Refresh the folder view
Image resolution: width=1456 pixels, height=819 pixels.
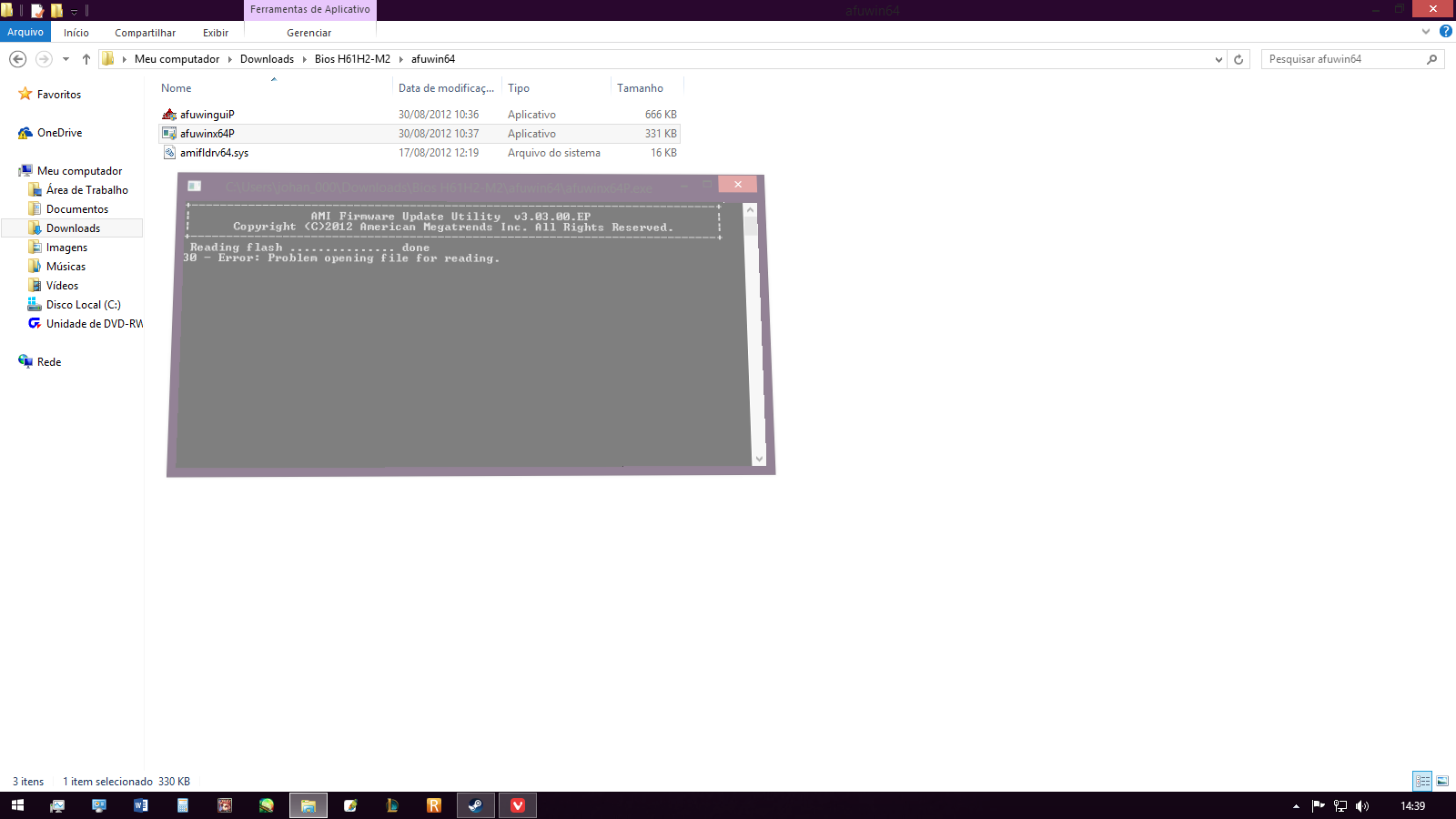tap(1239, 59)
